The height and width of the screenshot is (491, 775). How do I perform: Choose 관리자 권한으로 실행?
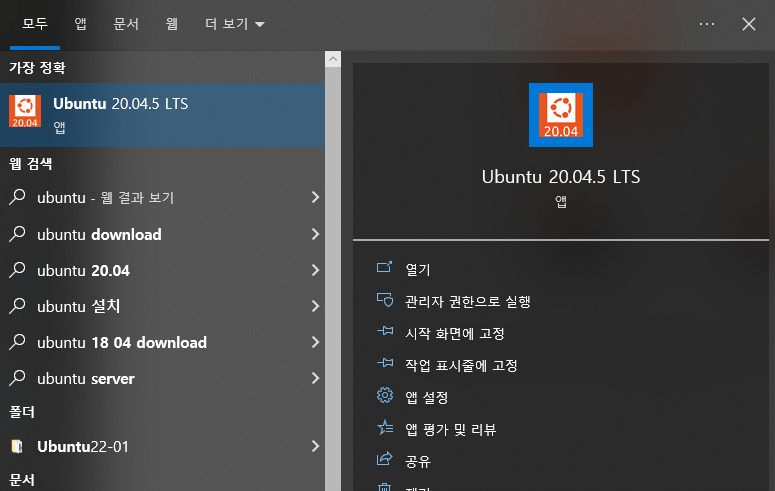pos(468,301)
